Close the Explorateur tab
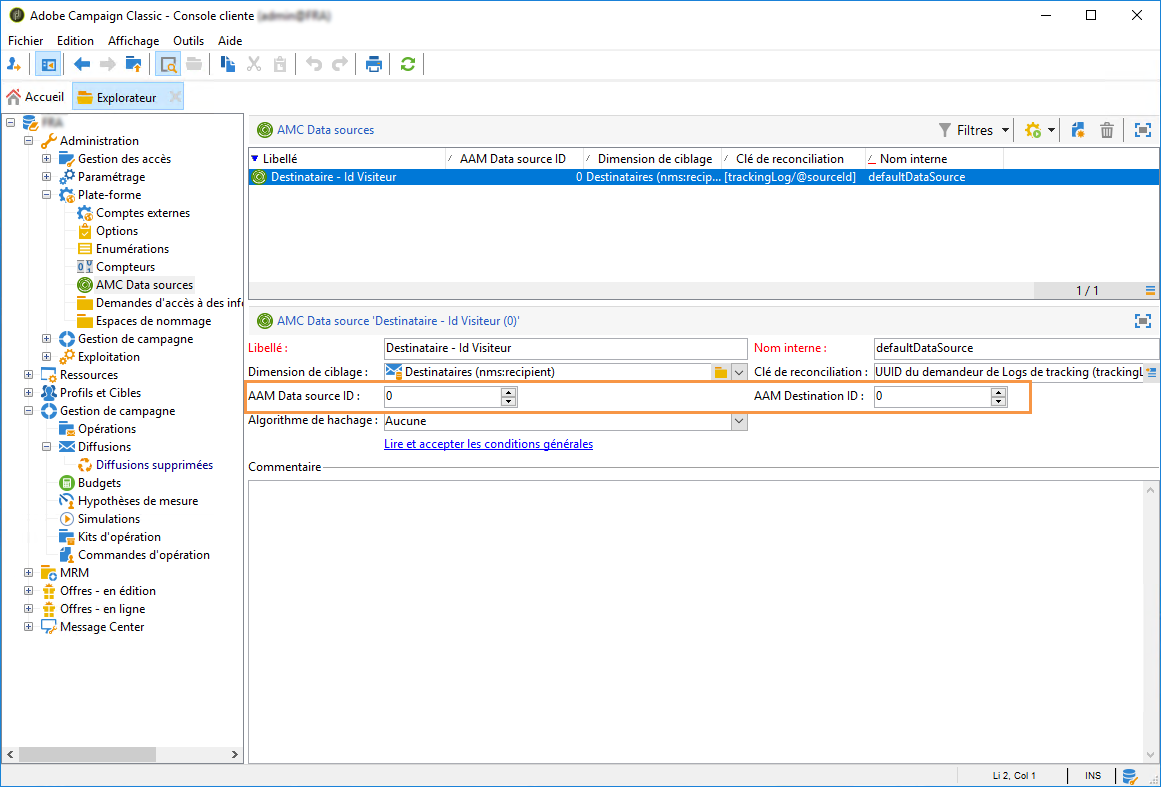This screenshot has width=1162, height=788. [x=175, y=97]
